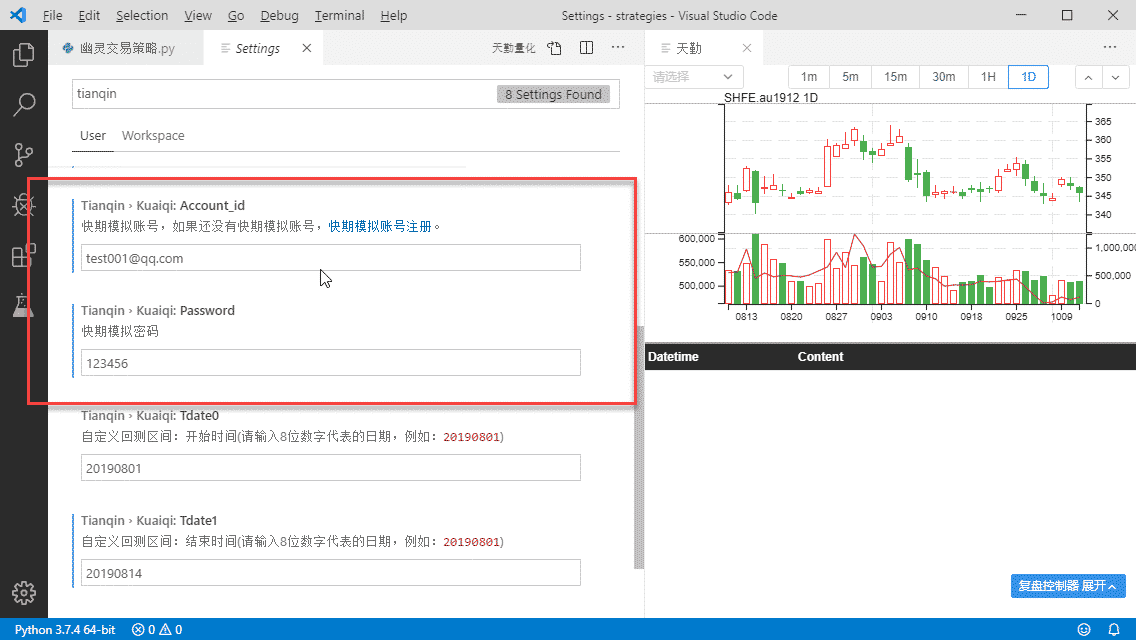Close the 天勤 tab
Screen dimensions: 1136x640
click(x=747, y=48)
